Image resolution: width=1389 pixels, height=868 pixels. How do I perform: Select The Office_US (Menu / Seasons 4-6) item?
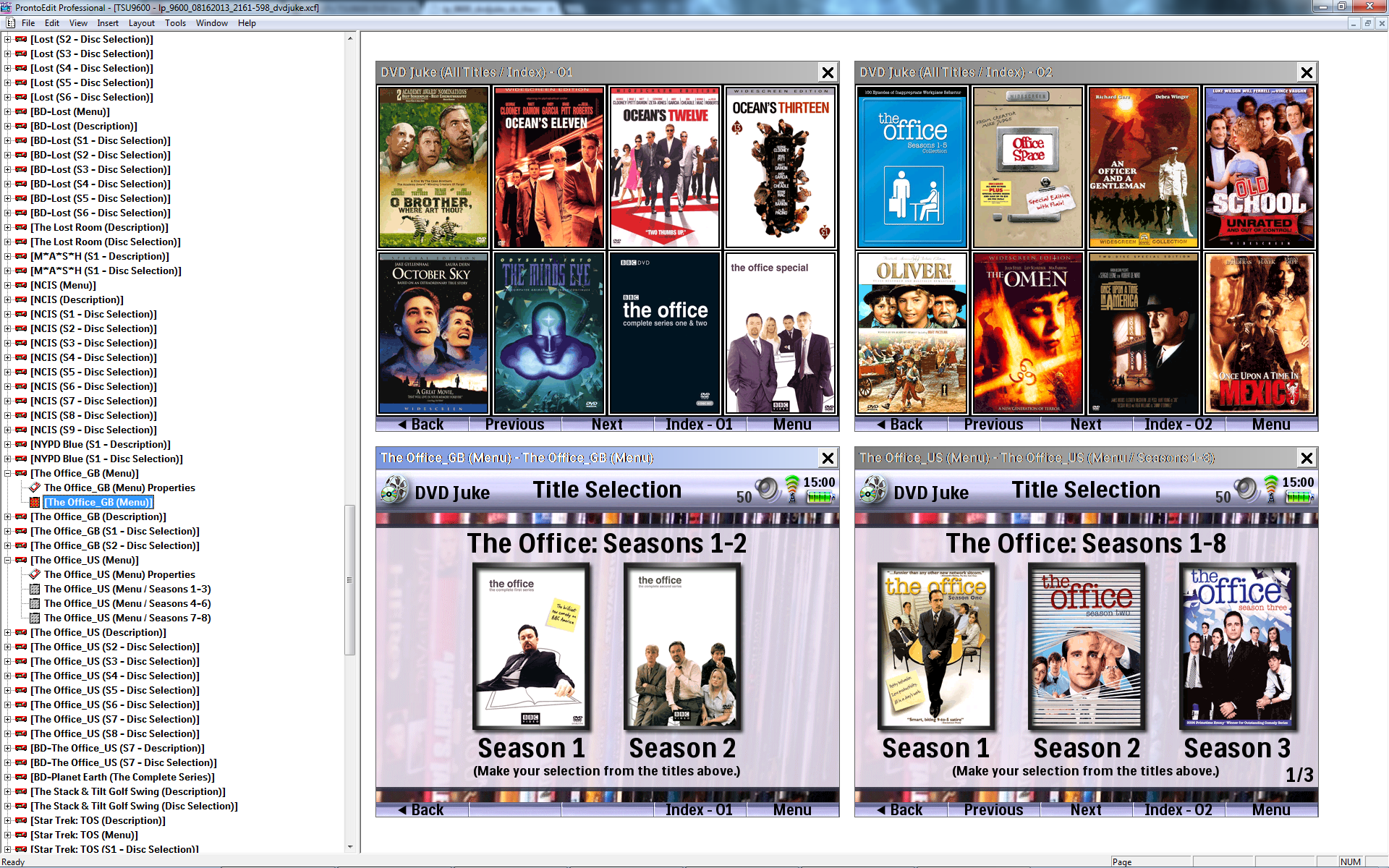click(127, 603)
